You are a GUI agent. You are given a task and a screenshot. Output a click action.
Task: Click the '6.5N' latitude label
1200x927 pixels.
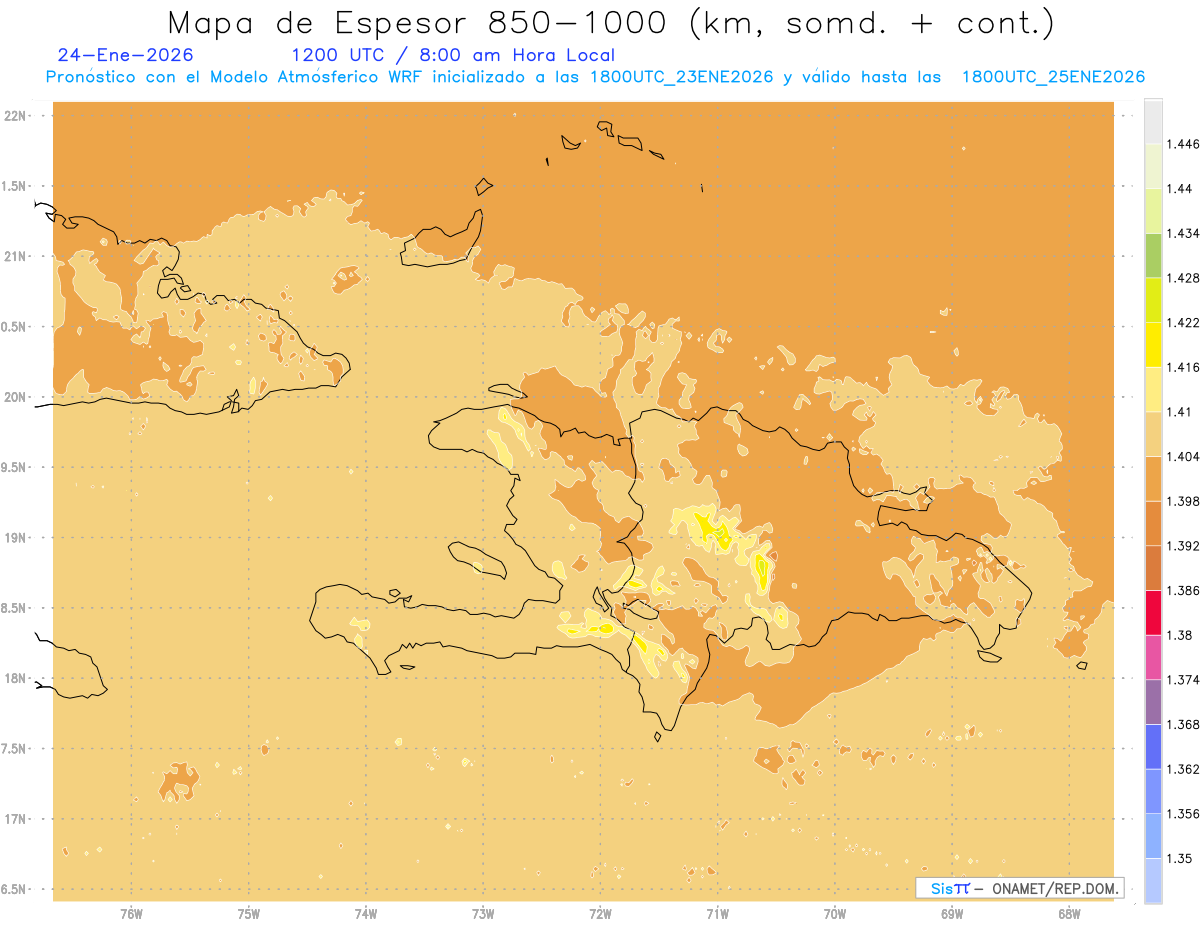[14, 889]
